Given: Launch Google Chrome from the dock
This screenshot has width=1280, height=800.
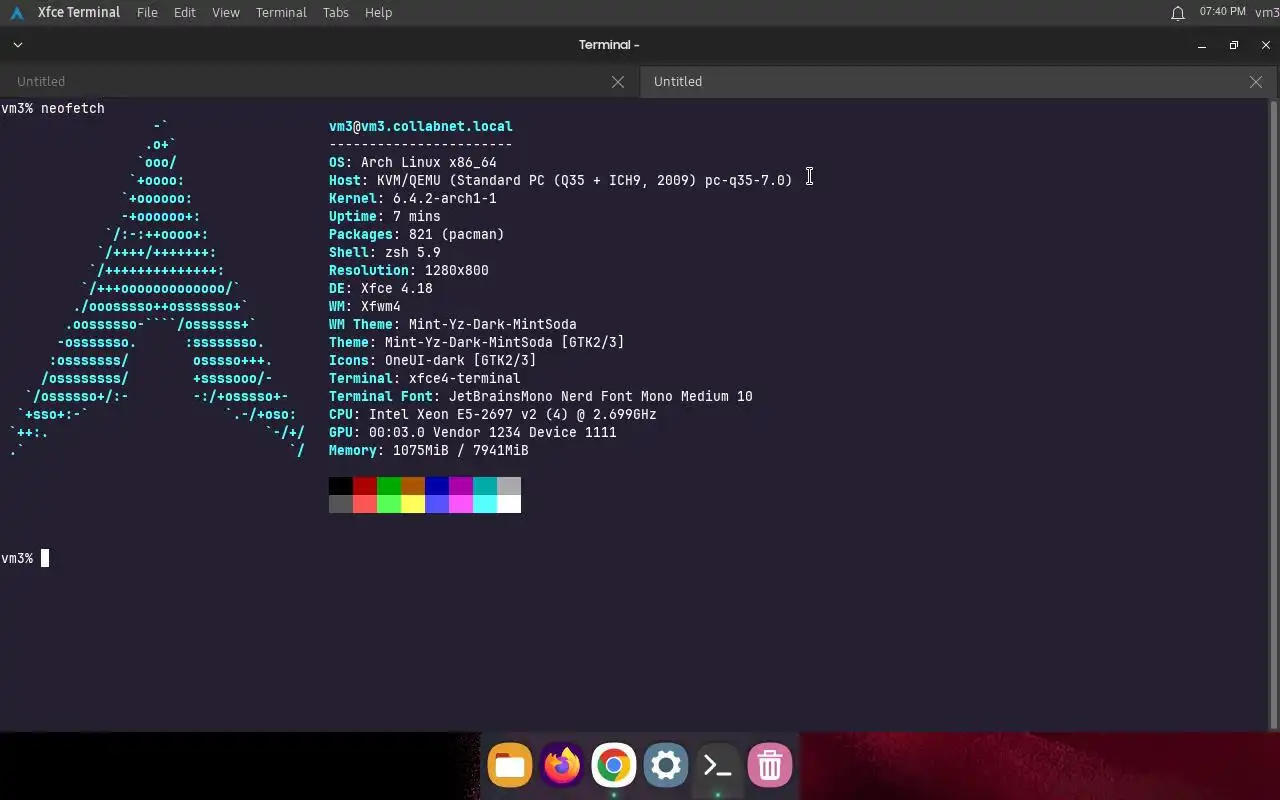Looking at the screenshot, I should pos(614,766).
